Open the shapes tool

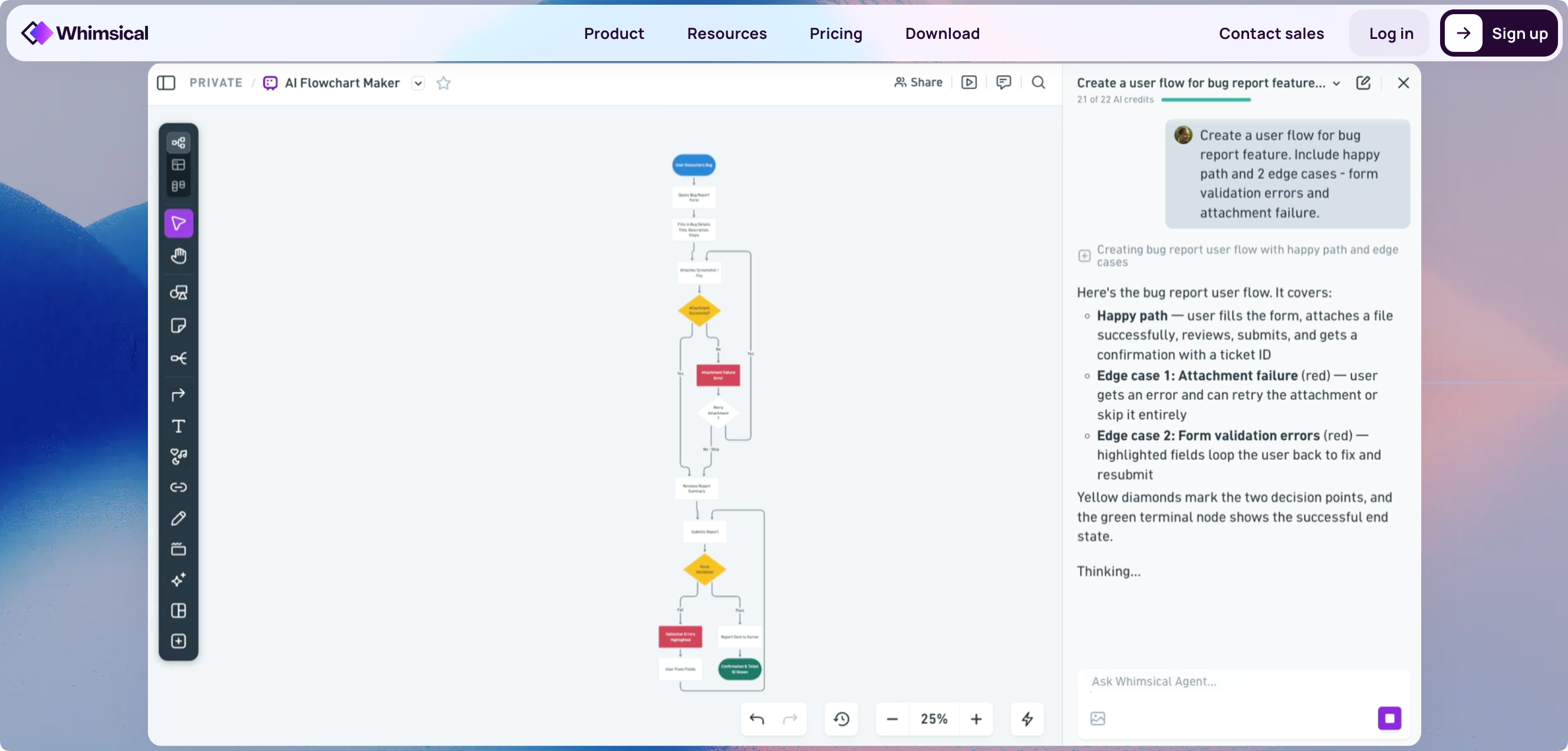(x=179, y=293)
